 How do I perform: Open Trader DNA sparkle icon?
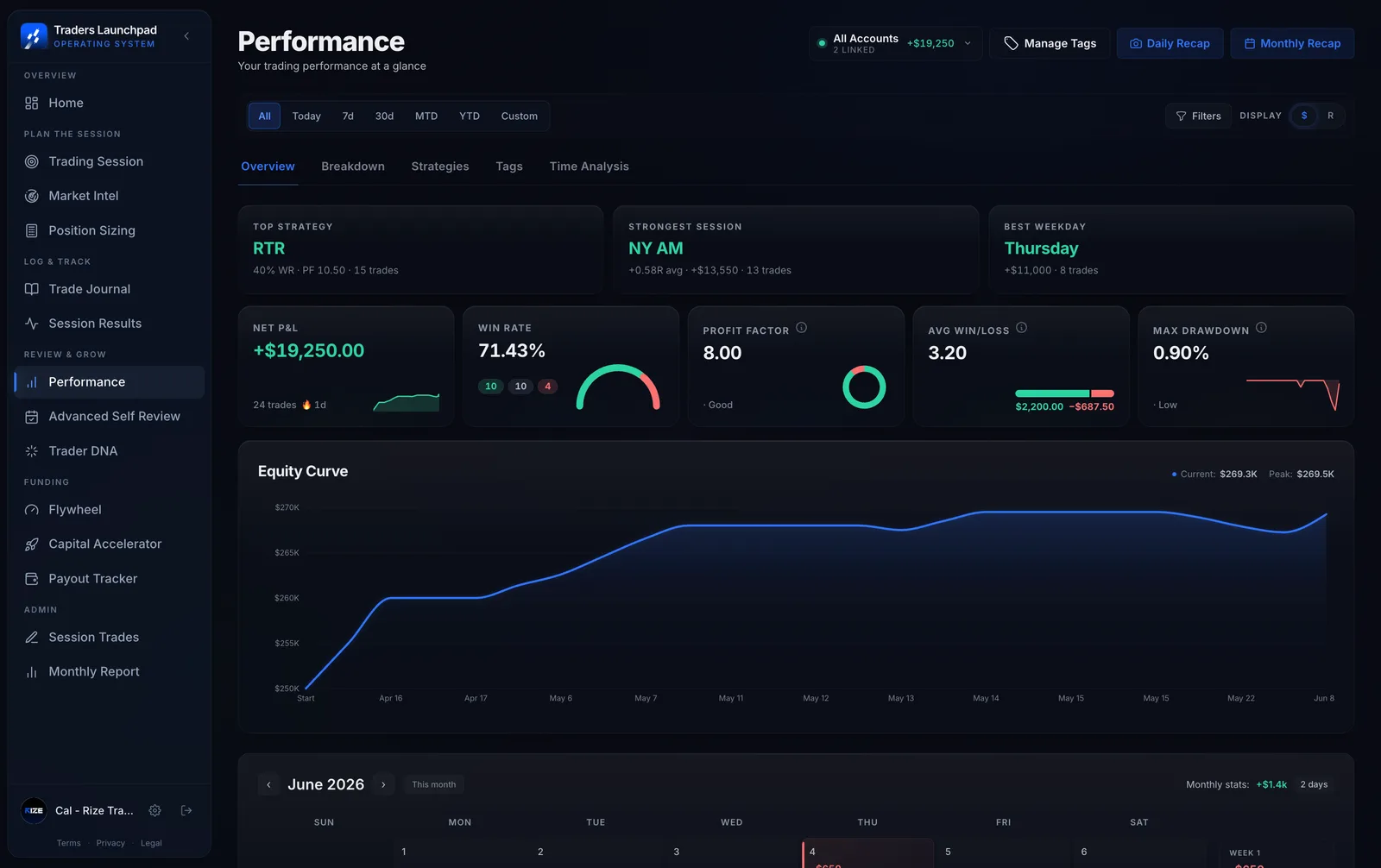pos(32,451)
